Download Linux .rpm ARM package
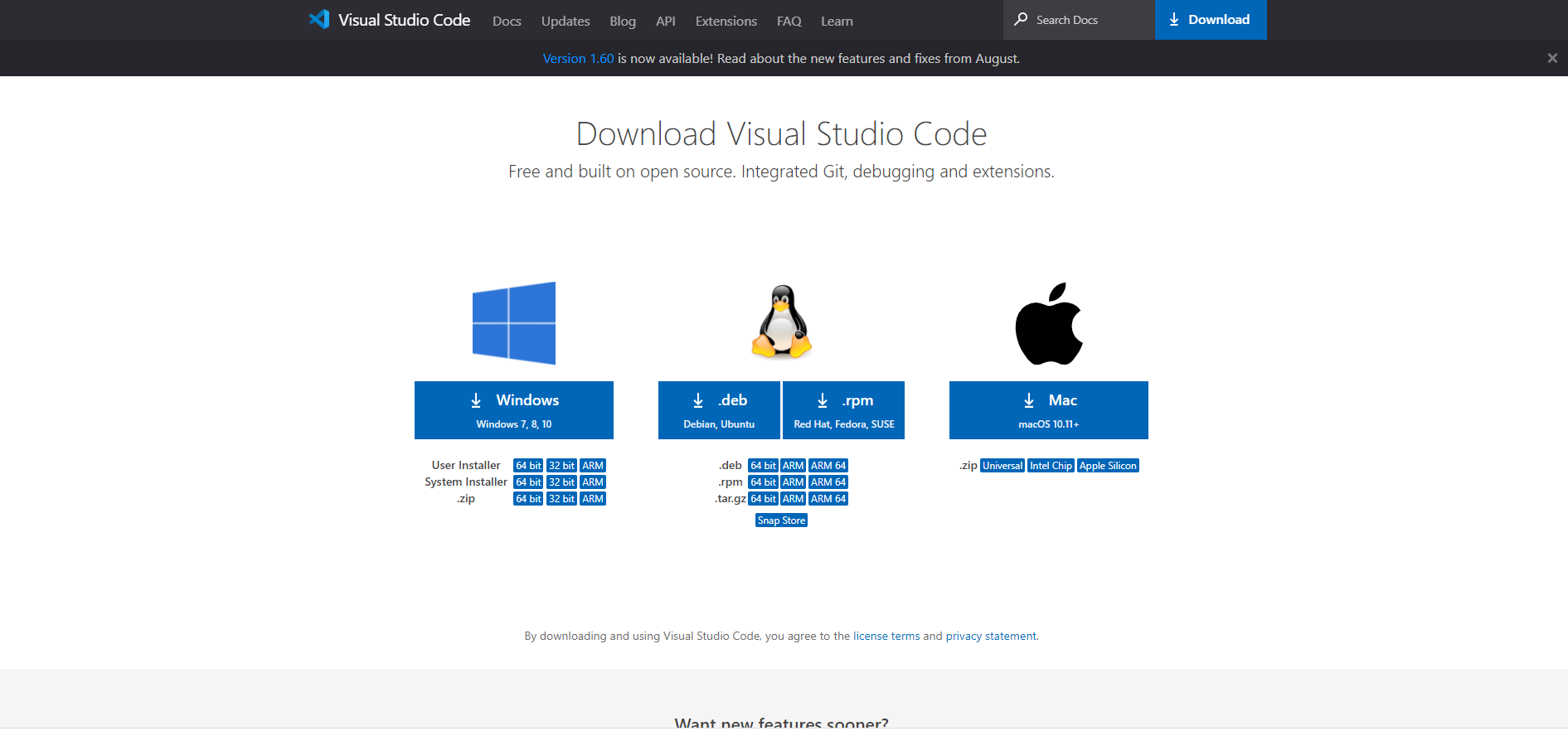Image resolution: width=1568 pixels, height=731 pixels. (794, 482)
